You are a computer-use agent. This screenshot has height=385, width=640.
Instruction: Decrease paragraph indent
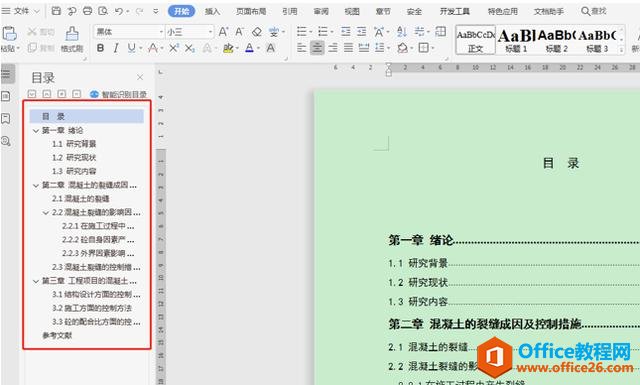click(345, 31)
